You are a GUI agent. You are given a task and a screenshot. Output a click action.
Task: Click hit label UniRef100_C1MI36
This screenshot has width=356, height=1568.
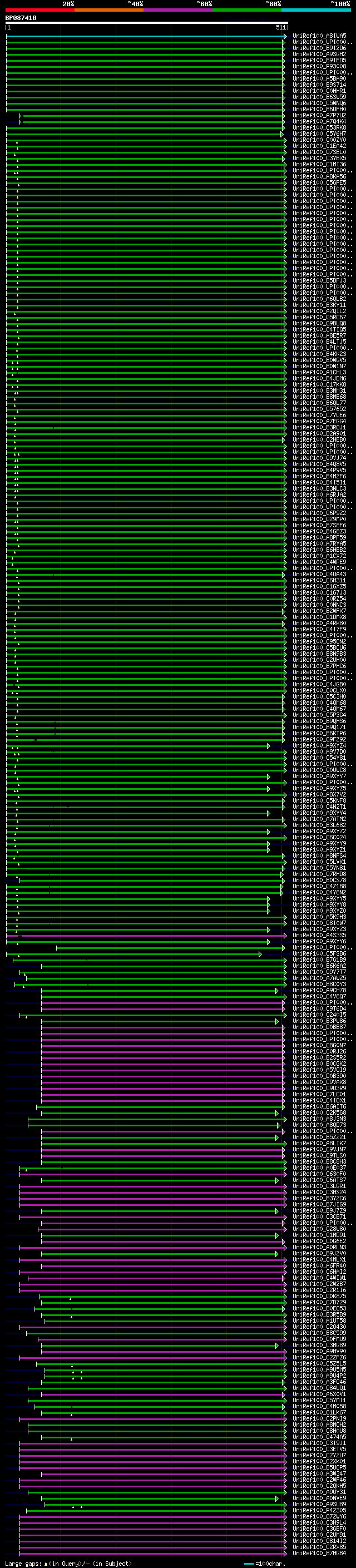click(x=319, y=164)
